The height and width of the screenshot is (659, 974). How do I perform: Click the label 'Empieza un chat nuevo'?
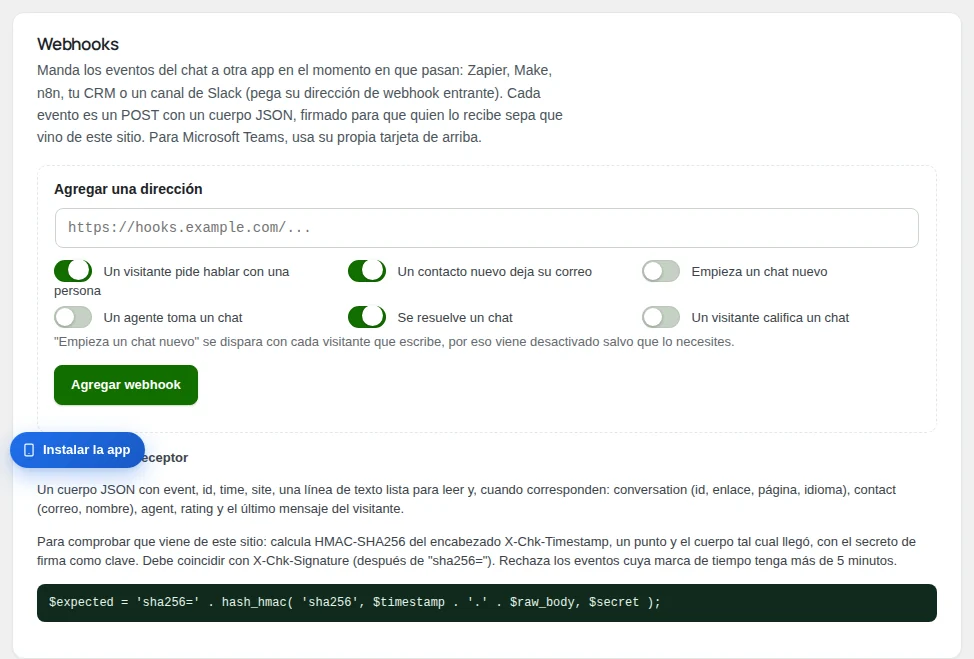click(x=759, y=271)
